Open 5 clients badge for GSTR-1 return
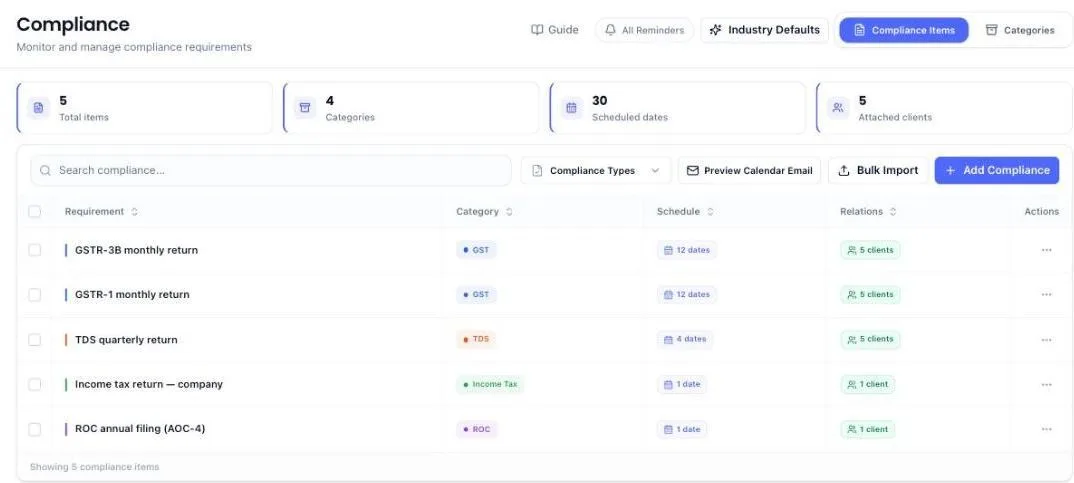The width and height of the screenshot is (1074, 483). pyautogui.click(x=870, y=295)
